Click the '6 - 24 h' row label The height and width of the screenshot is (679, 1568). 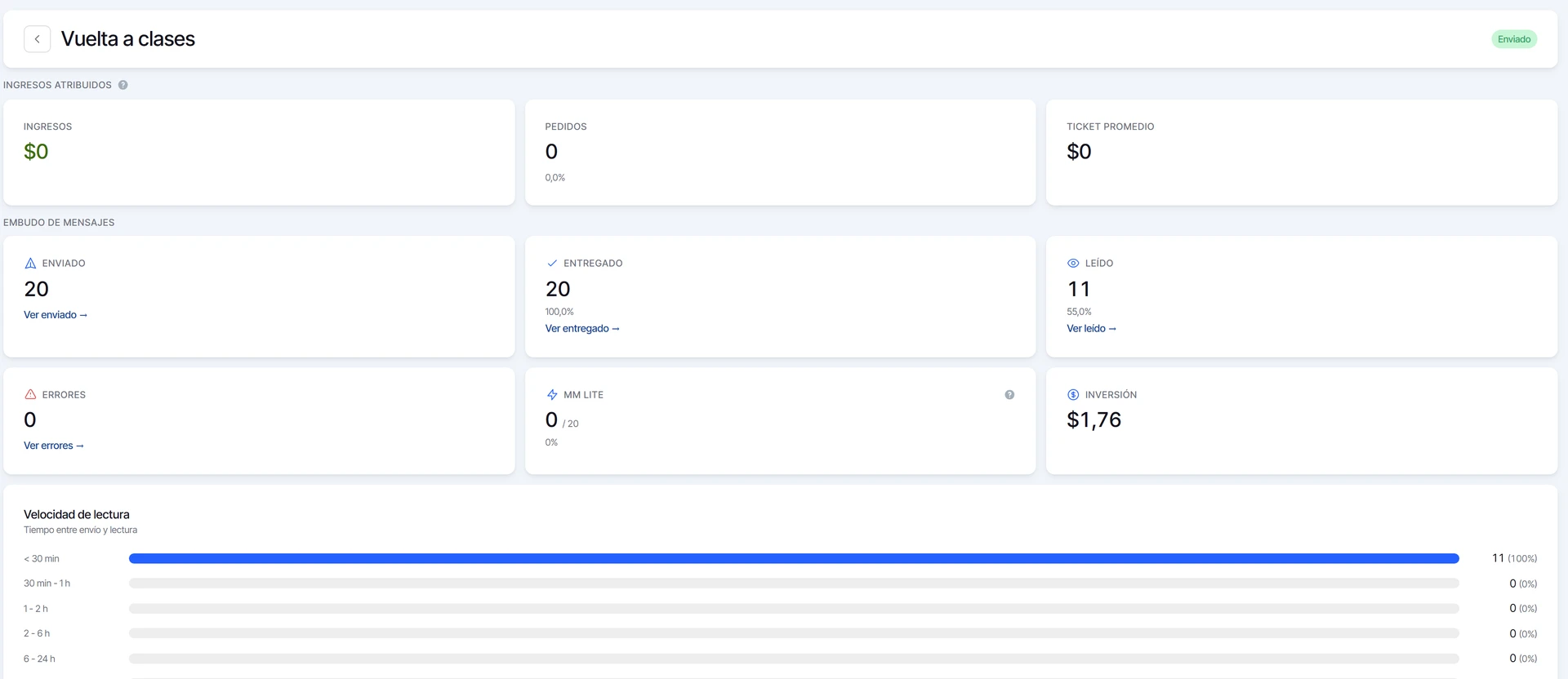(39, 659)
